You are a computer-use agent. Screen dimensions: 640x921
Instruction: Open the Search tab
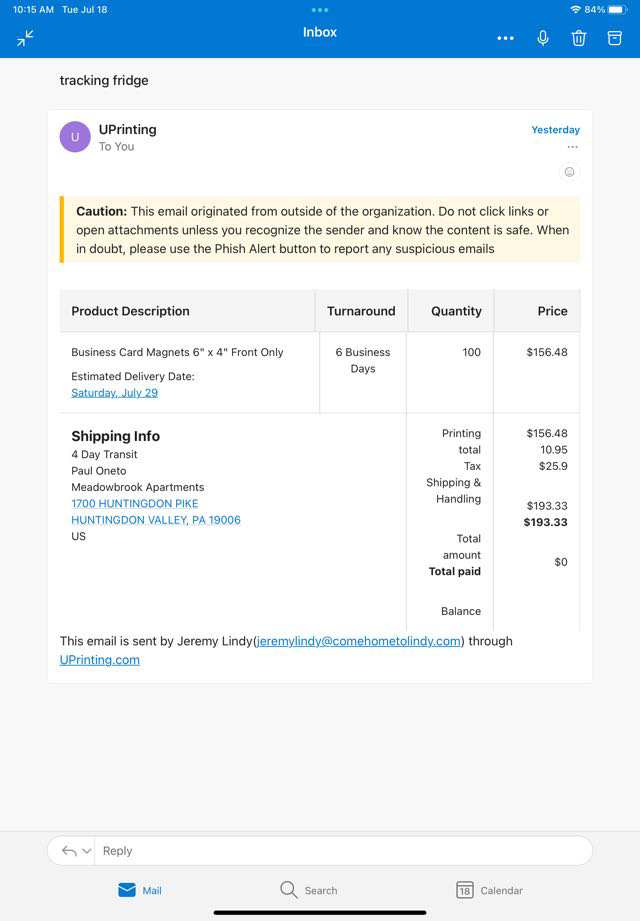[x=308, y=890]
